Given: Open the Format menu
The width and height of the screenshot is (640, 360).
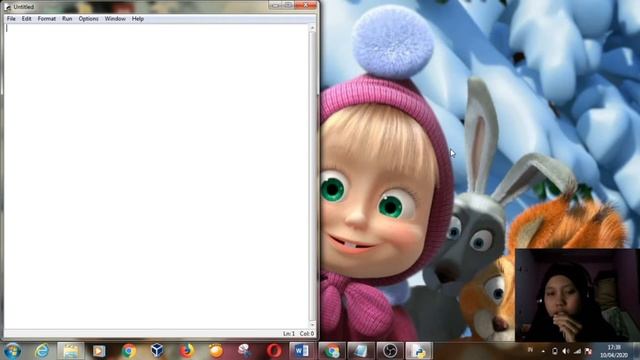Looking at the screenshot, I should 47,19.
